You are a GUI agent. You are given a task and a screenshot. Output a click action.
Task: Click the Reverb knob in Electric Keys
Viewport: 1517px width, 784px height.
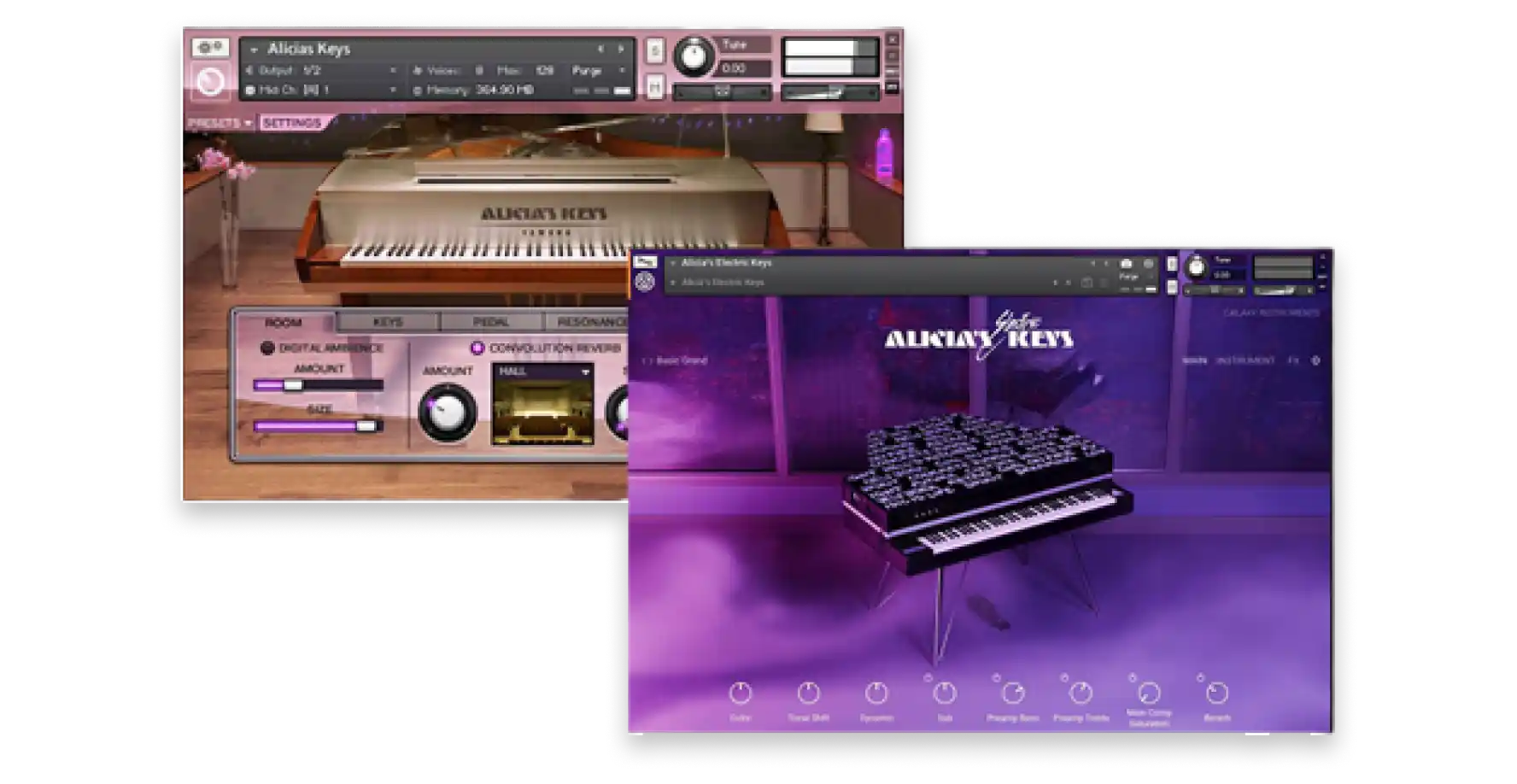point(1217,693)
